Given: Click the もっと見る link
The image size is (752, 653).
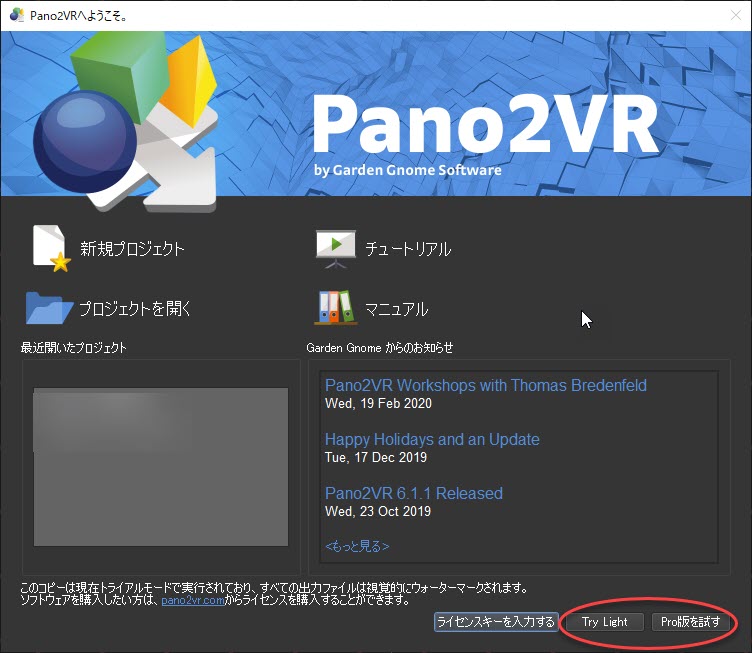Looking at the screenshot, I should (x=357, y=546).
